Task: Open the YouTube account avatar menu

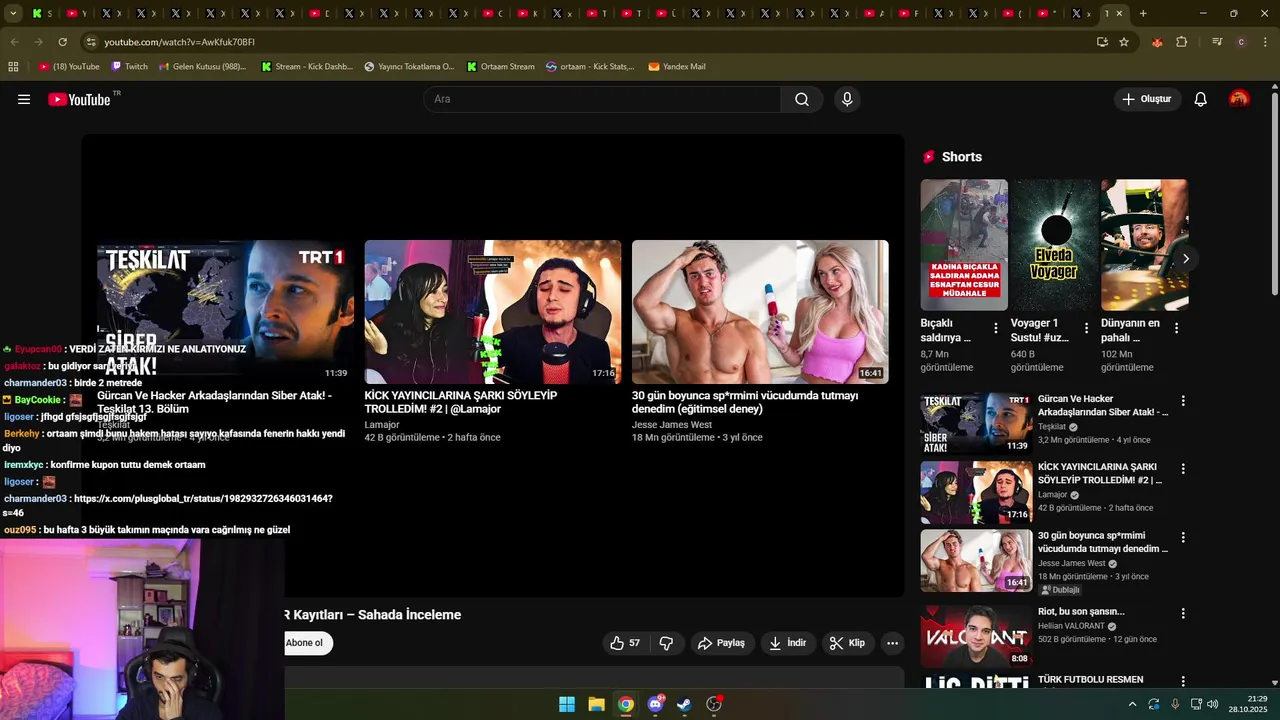Action: pyautogui.click(x=1239, y=99)
